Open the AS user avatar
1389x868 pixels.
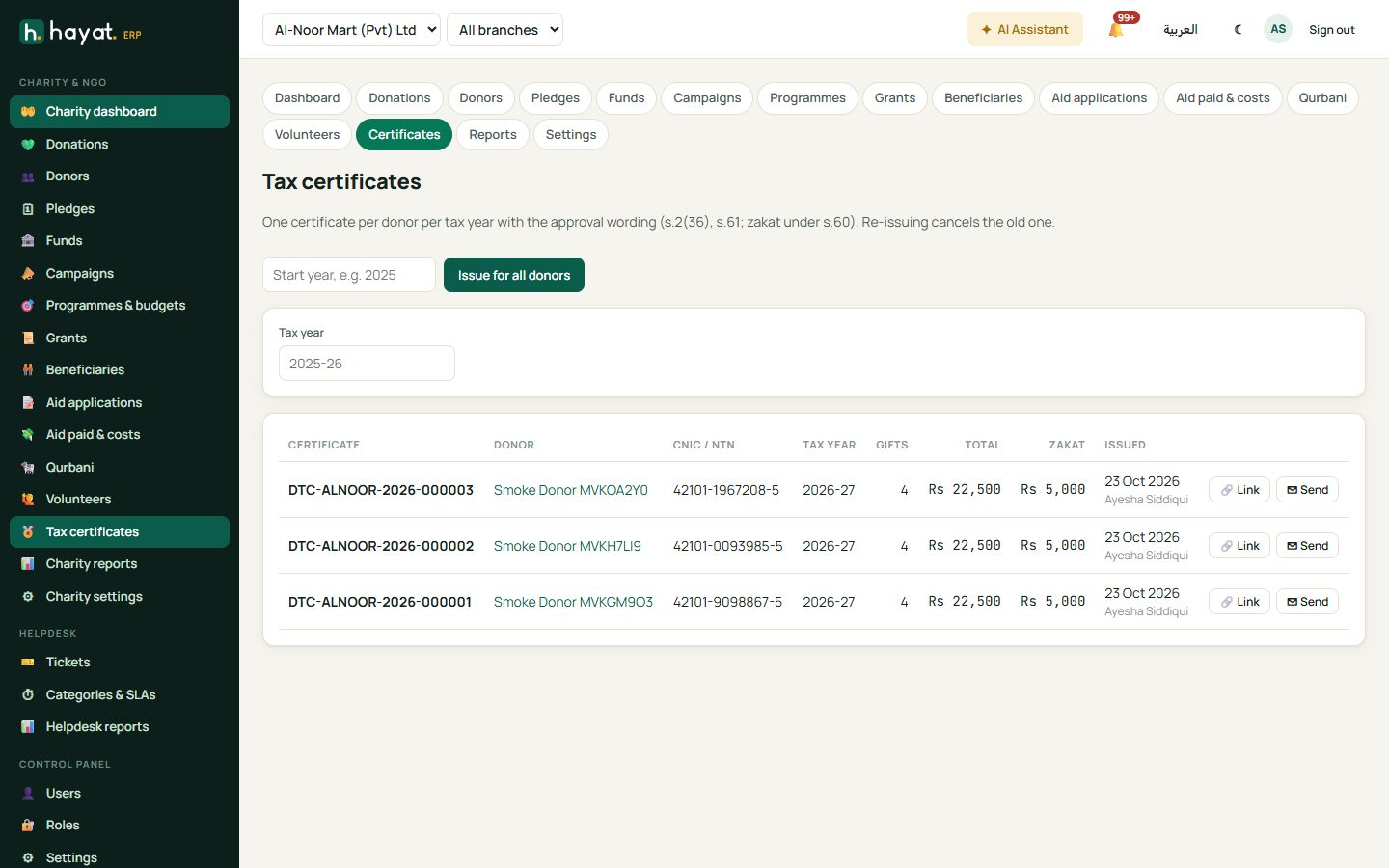pos(1278,29)
